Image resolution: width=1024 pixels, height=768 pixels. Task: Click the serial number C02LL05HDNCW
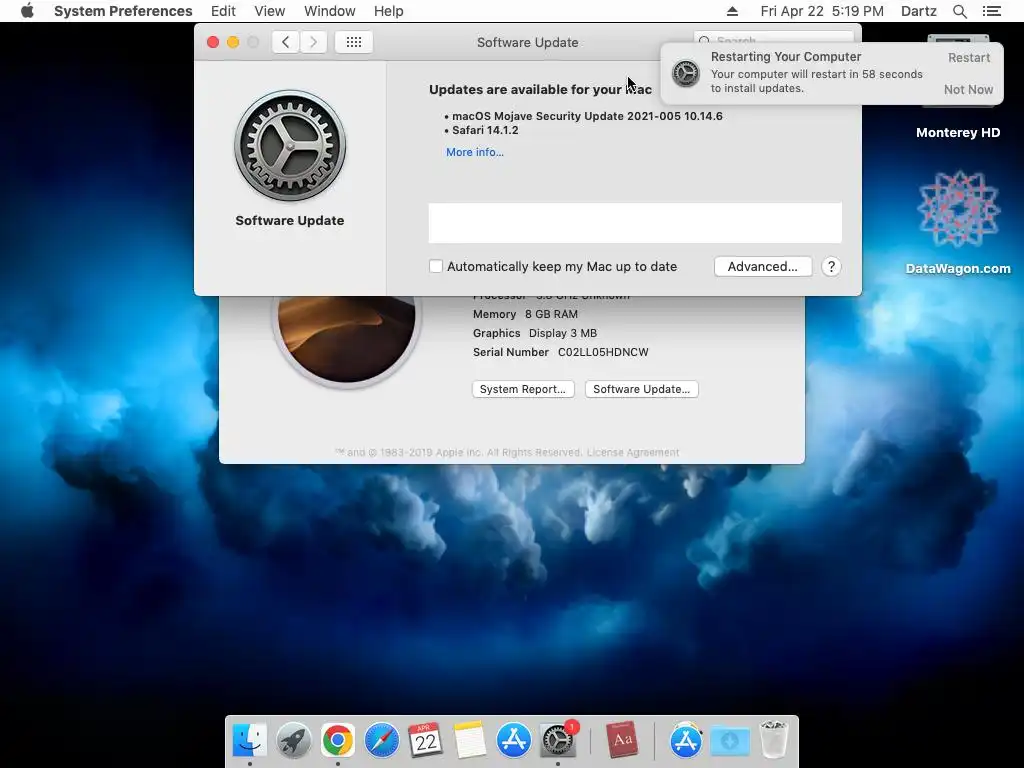pos(603,352)
